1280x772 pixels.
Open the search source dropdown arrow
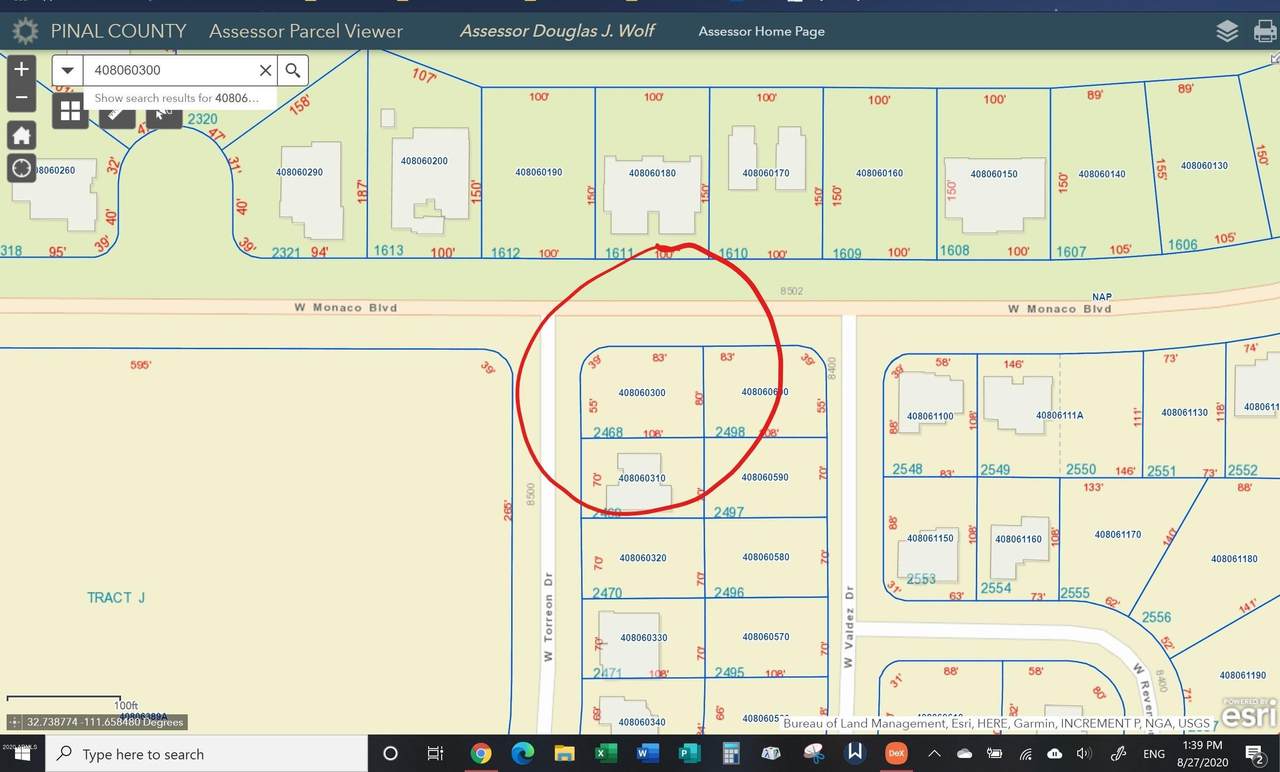(67, 70)
